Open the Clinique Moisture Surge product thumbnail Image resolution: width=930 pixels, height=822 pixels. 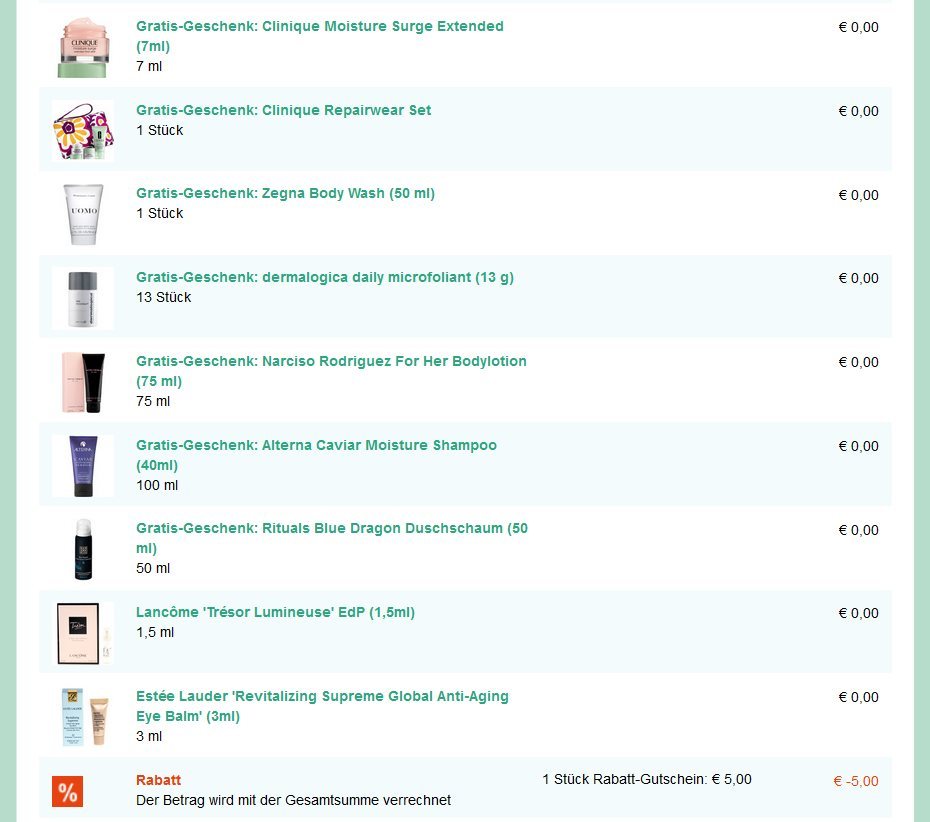click(x=82, y=47)
